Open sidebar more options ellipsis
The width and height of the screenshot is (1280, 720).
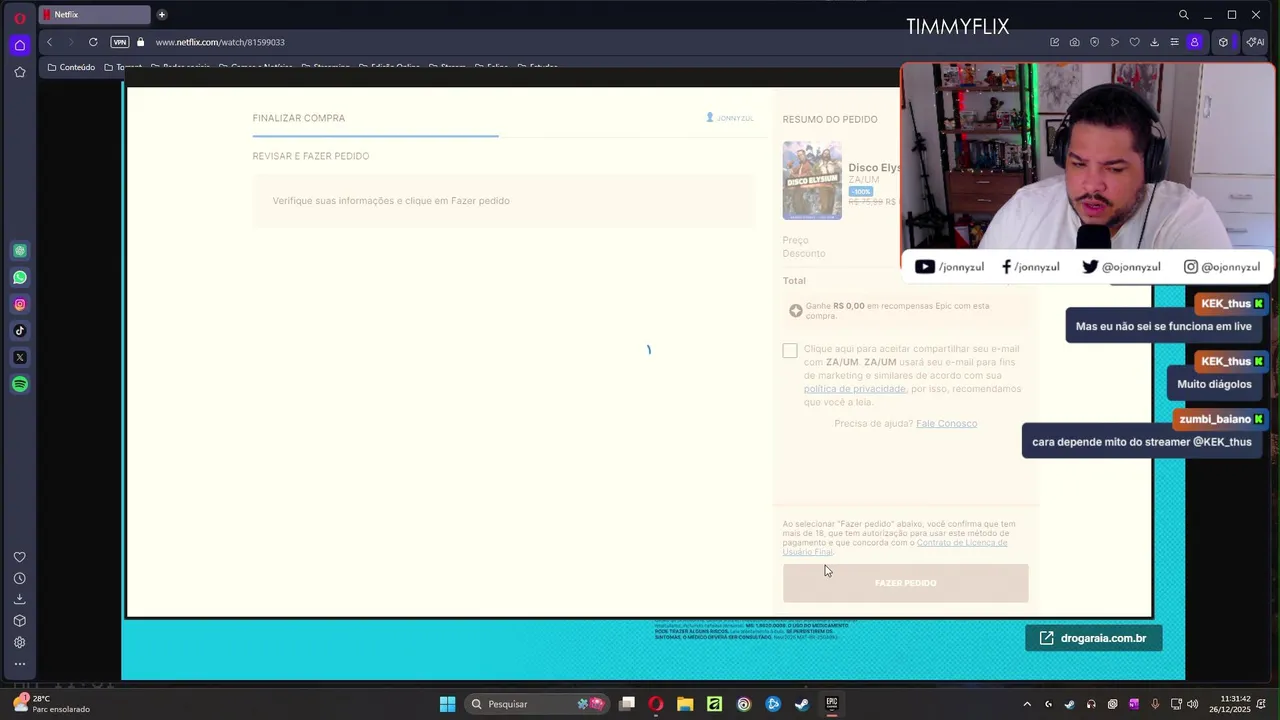(19, 664)
